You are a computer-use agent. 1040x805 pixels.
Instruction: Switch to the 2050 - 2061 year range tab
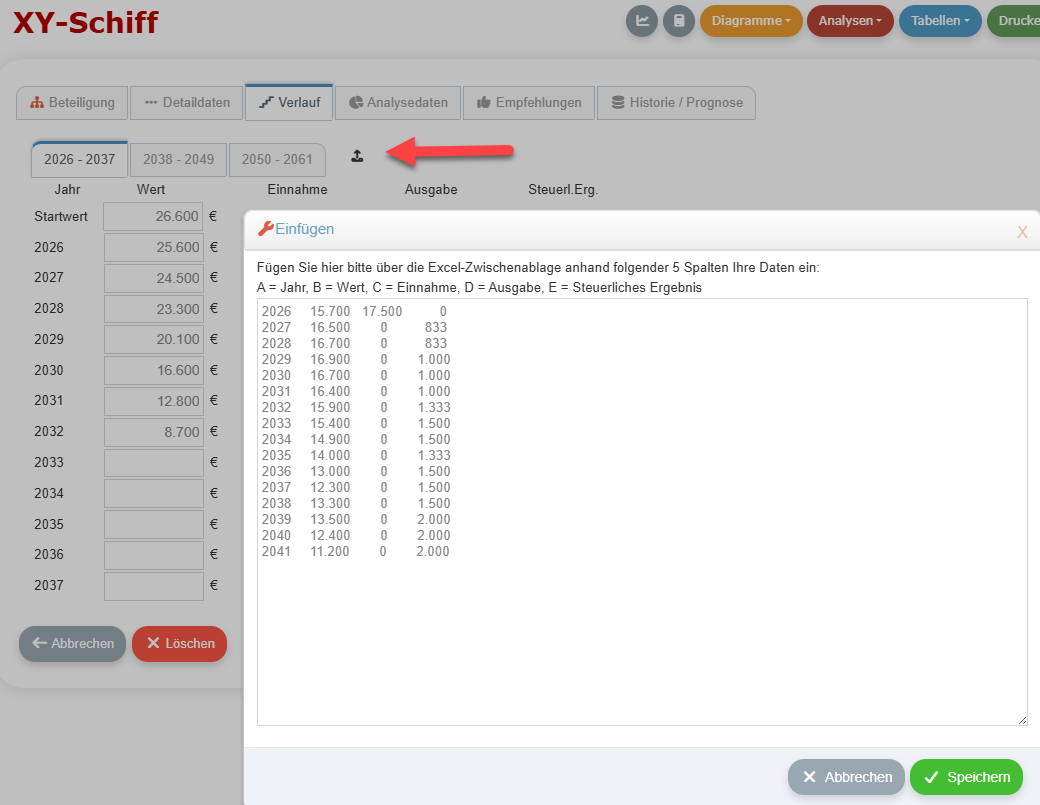(x=277, y=159)
